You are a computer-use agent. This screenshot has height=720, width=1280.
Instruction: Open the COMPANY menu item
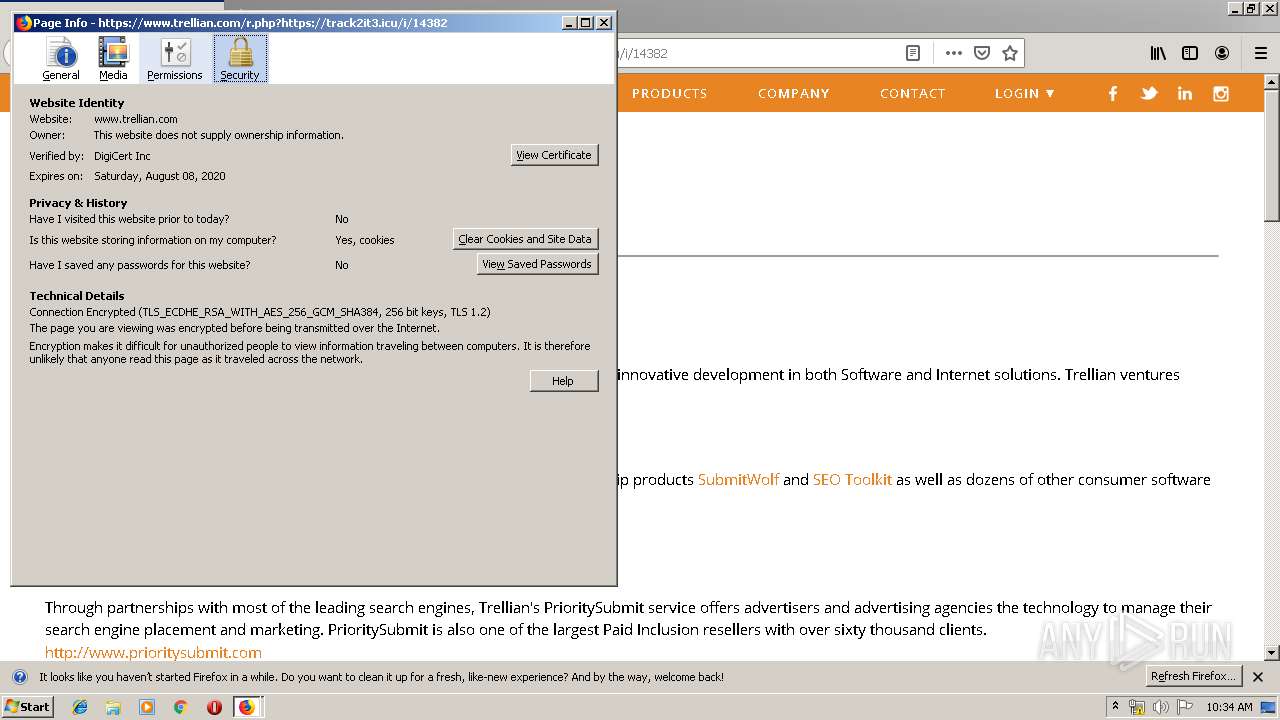[794, 93]
